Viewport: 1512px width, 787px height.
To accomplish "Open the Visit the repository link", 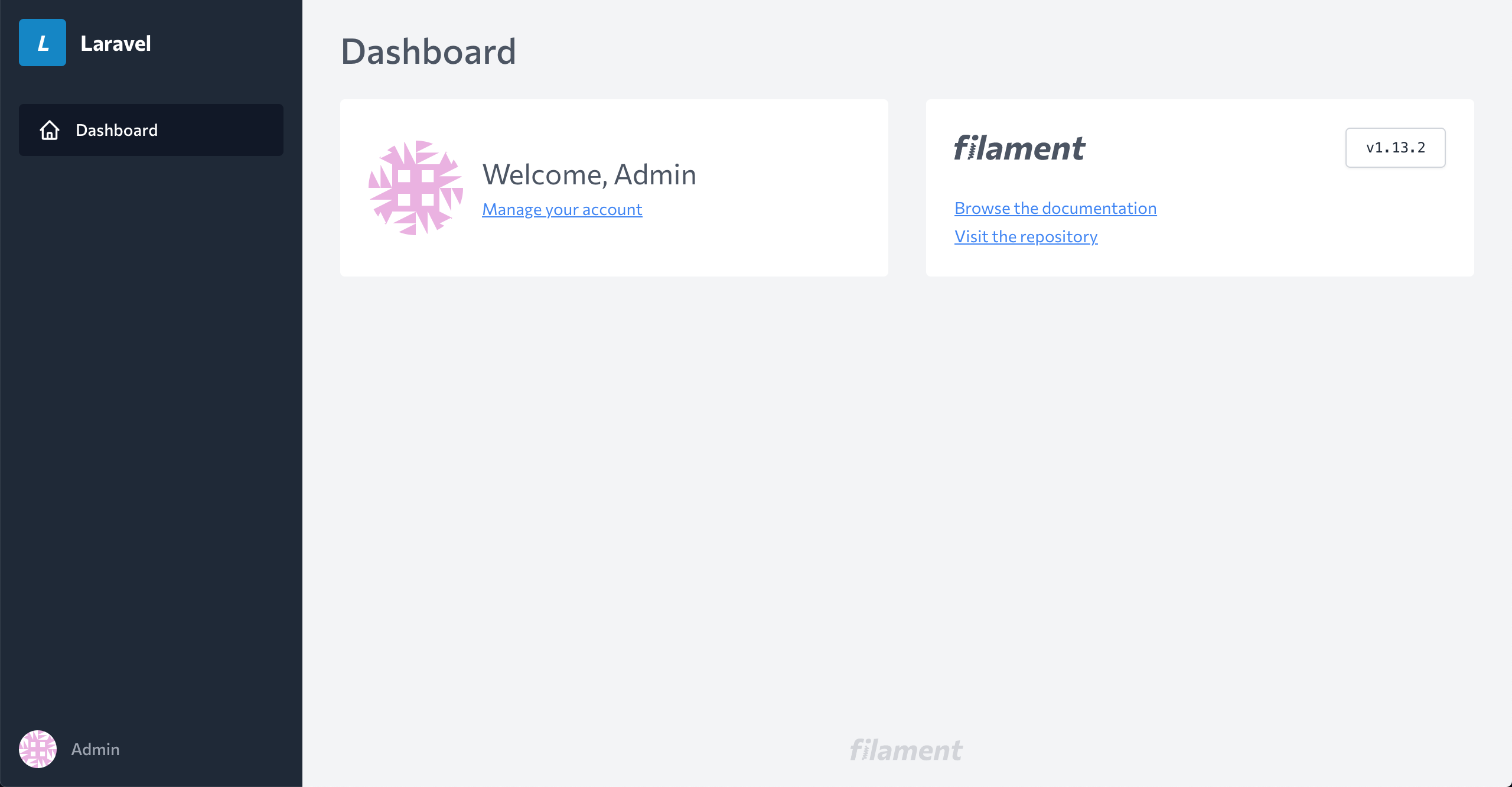I will tap(1026, 236).
